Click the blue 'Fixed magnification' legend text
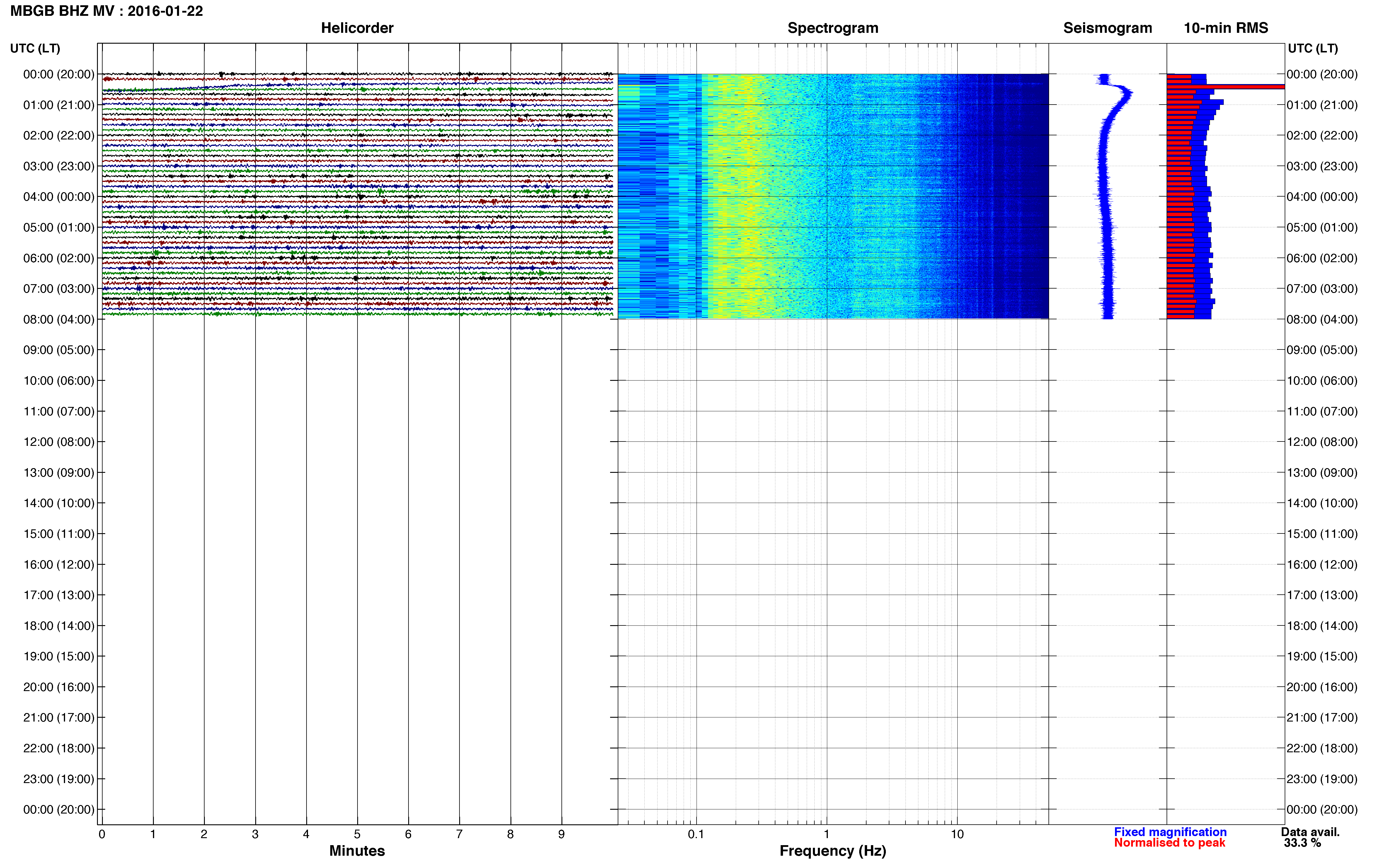Image resolution: width=1389 pixels, height=868 pixels. point(1170,832)
